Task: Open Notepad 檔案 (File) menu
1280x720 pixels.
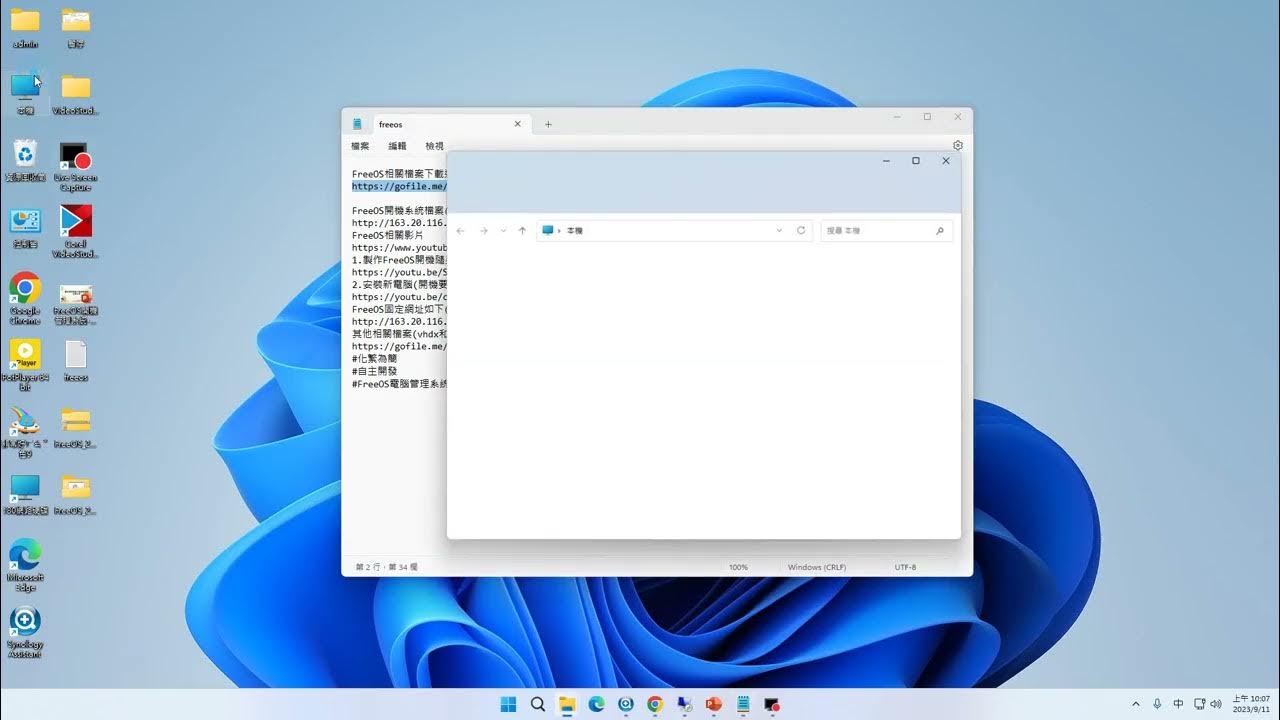Action: point(360,146)
